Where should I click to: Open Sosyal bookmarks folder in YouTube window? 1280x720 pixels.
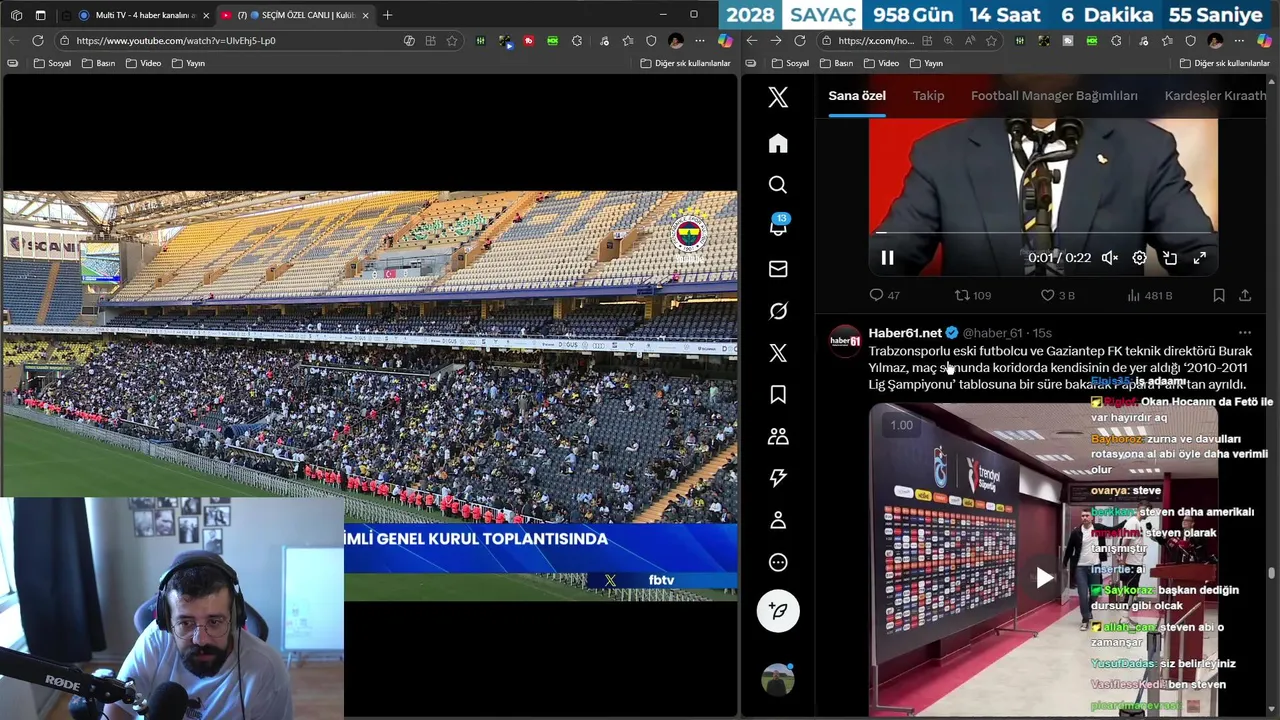53,63
